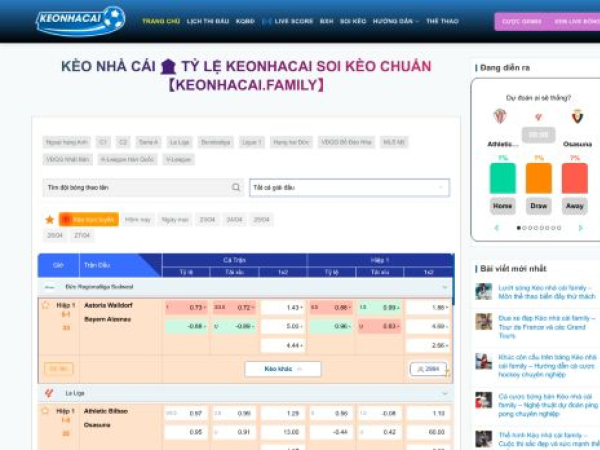Click the orange Draw percentage bar
The image size is (600, 450).
tap(539, 178)
